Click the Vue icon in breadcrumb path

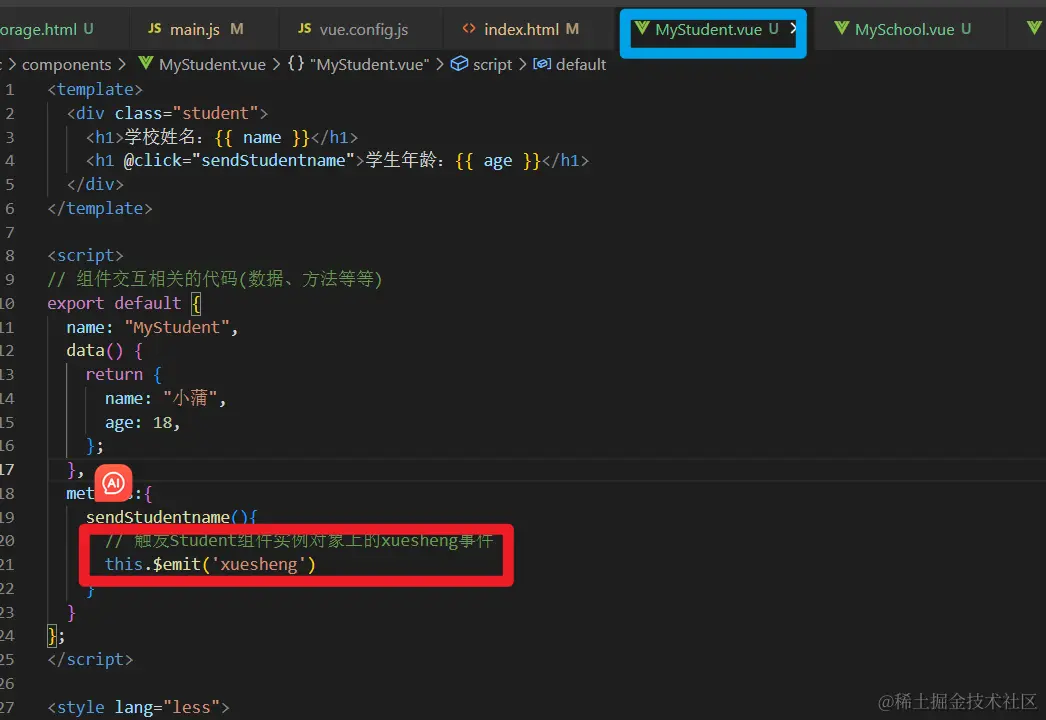[145, 63]
